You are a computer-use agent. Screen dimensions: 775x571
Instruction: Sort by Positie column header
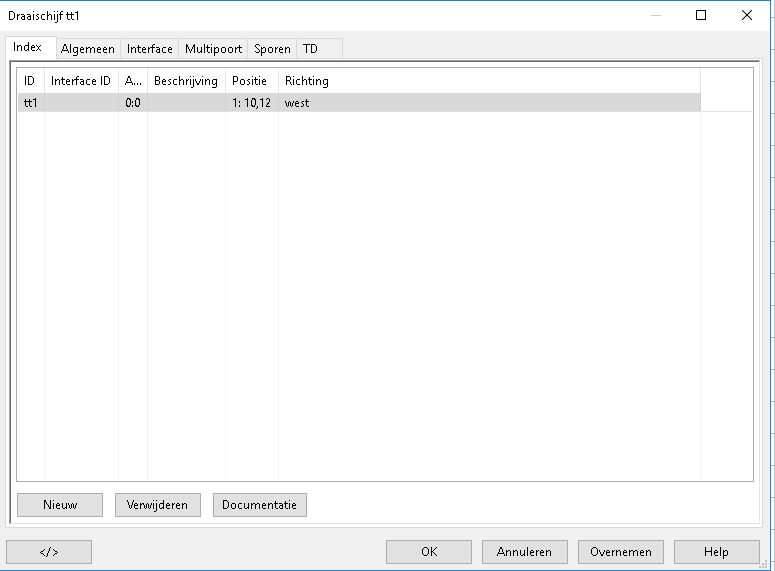click(250, 81)
